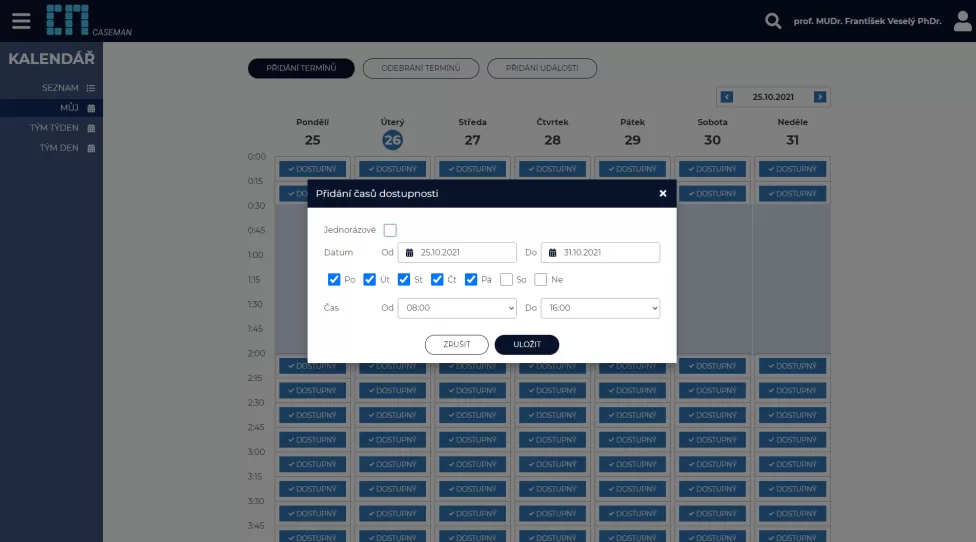The height and width of the screenshot is (542, 976).
Task: Open the Čas Od 08:00 dropdown
Action: pyautogui.click(x=456, y=308)
